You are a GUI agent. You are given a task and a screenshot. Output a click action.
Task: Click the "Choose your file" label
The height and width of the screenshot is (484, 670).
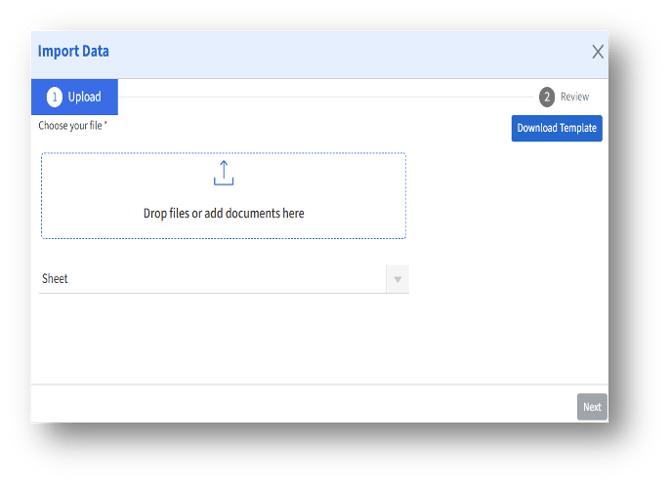point(70,125)
